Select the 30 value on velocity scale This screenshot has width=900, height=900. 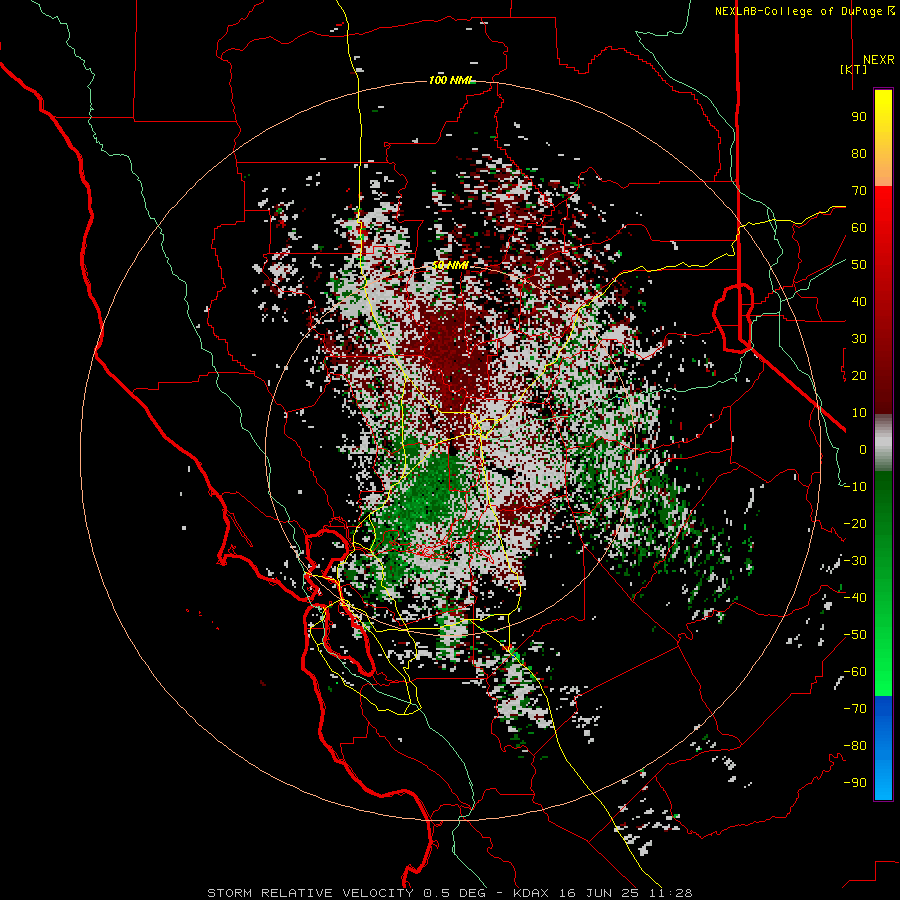coord(859,339)
